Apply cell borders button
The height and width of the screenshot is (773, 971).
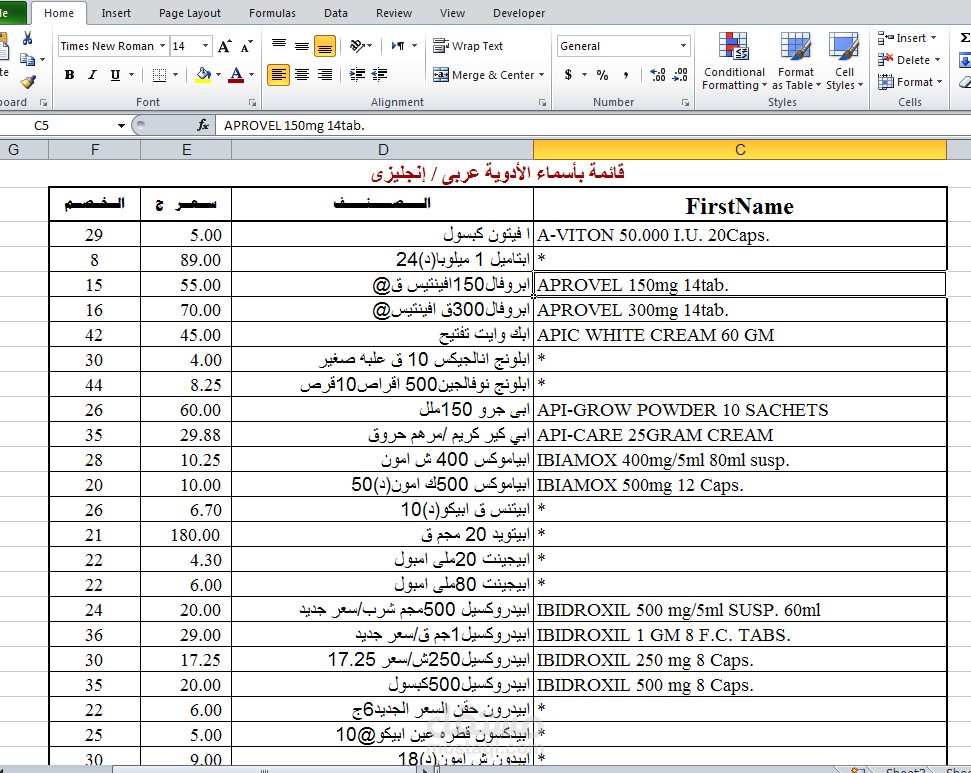point(159,75)
